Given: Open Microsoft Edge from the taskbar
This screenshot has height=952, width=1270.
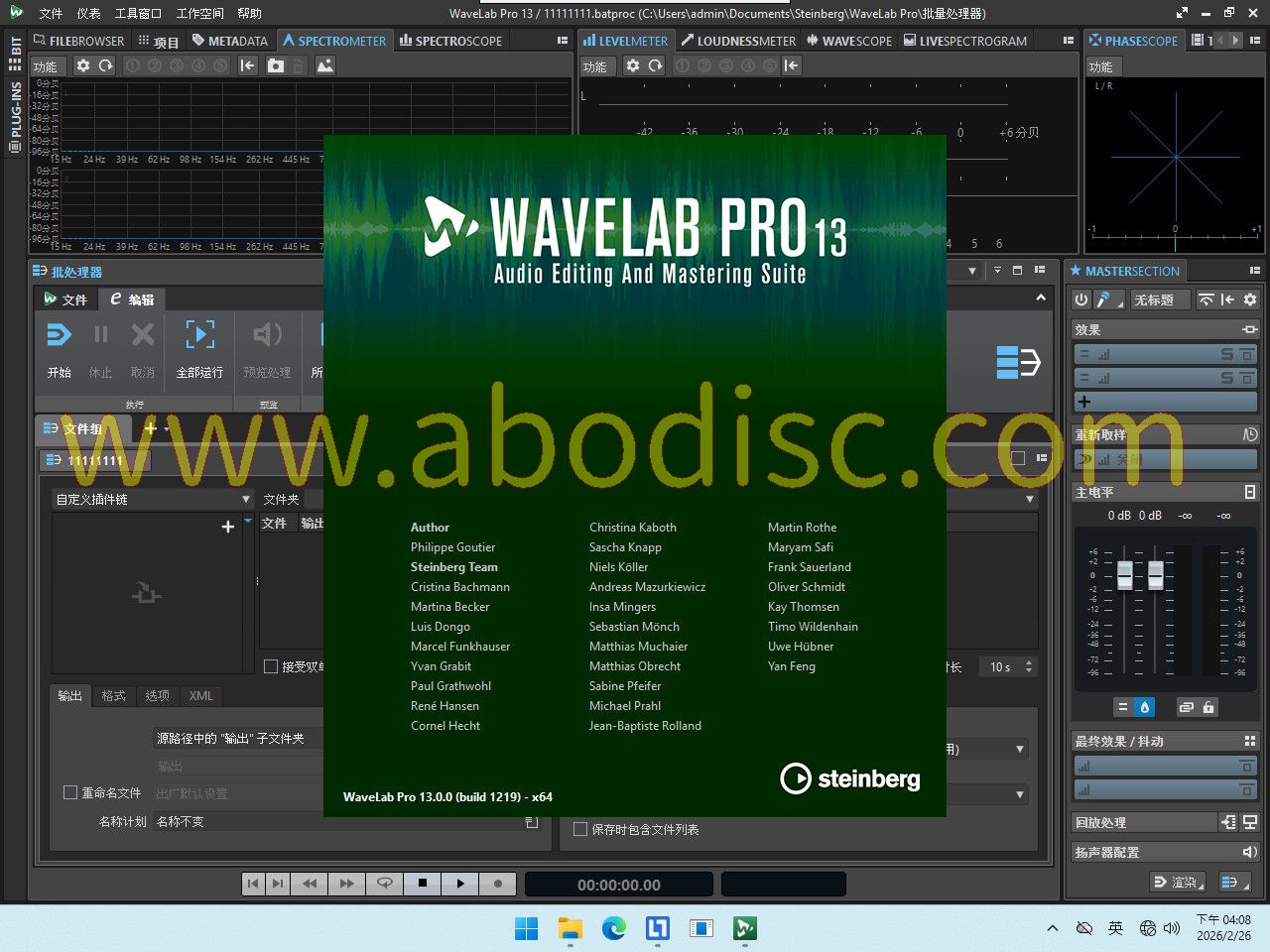Looking at the screenshot, I should [614, 928].
